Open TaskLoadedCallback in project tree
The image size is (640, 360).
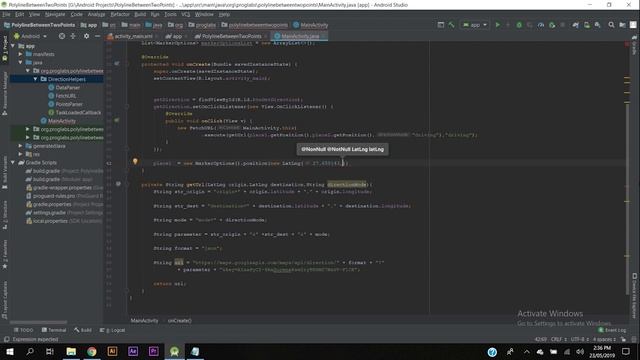(x=75, y=113)
